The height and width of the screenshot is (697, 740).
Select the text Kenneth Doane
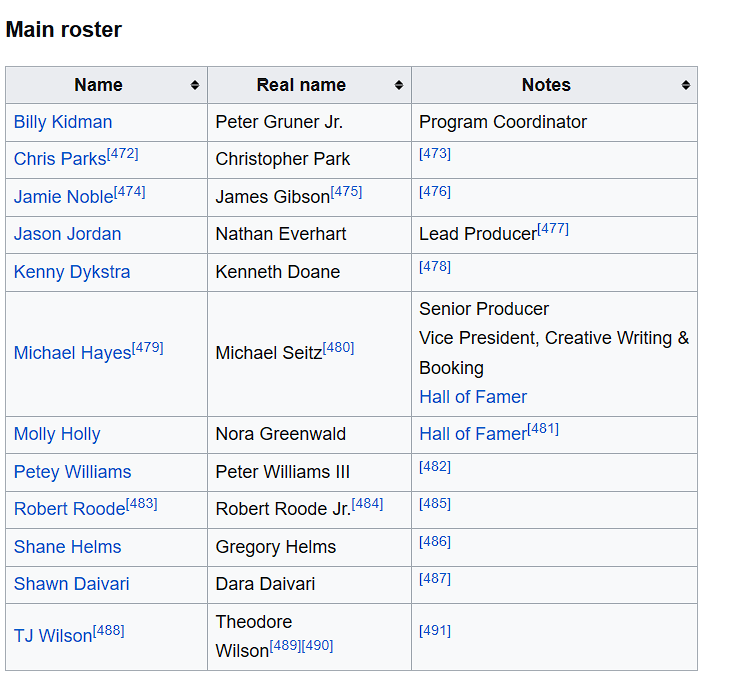(278, 272)
